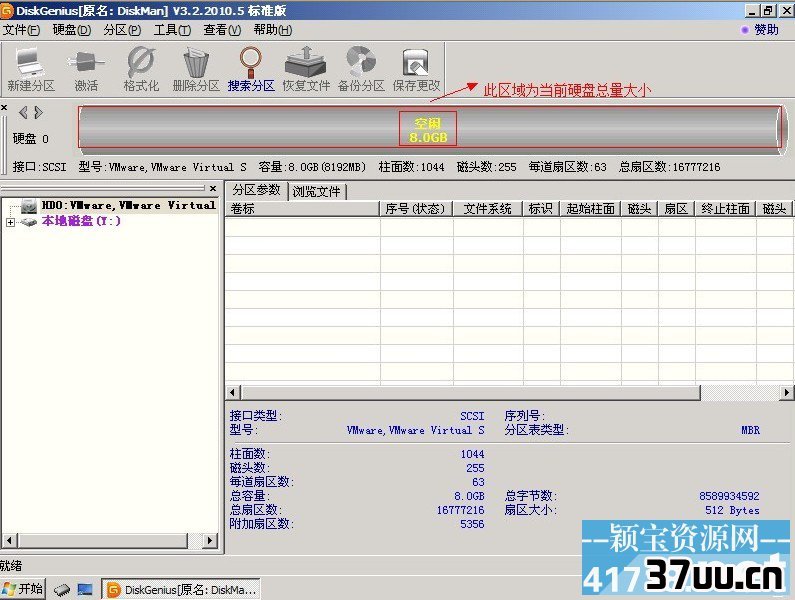Click the 格式化 (Format) toolbar icon

(141, 69)
